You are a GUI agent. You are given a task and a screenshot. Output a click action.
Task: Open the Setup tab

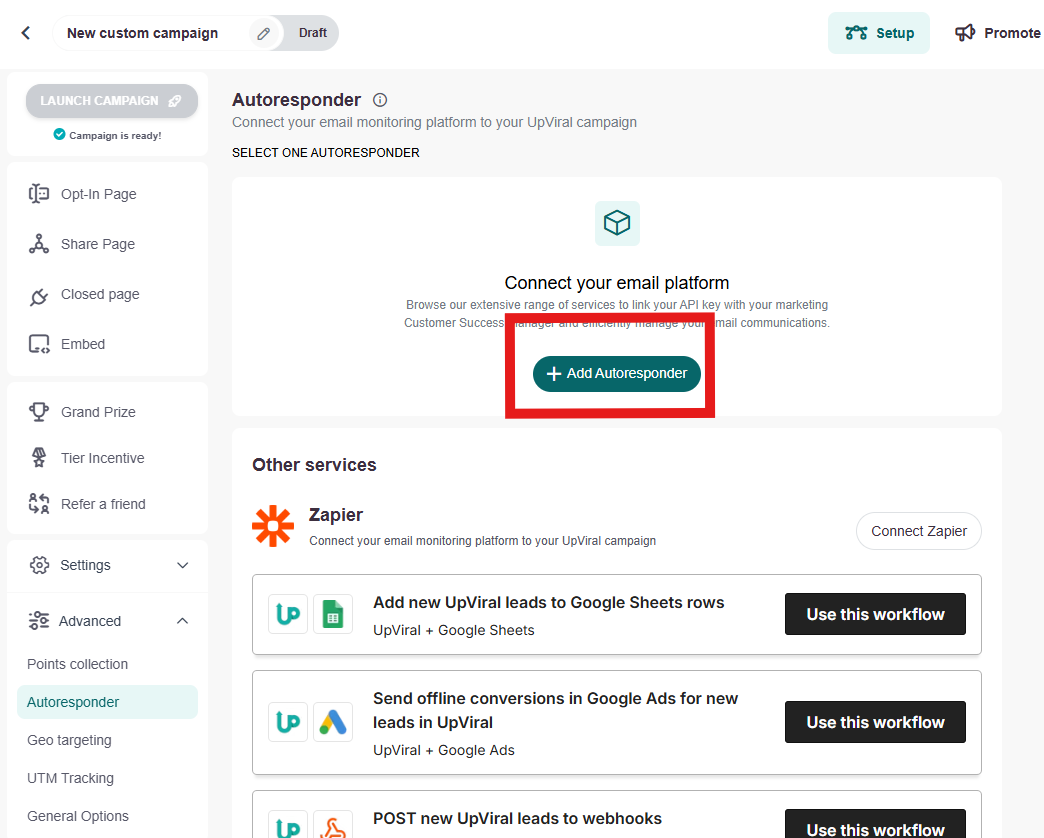[879, 33]
